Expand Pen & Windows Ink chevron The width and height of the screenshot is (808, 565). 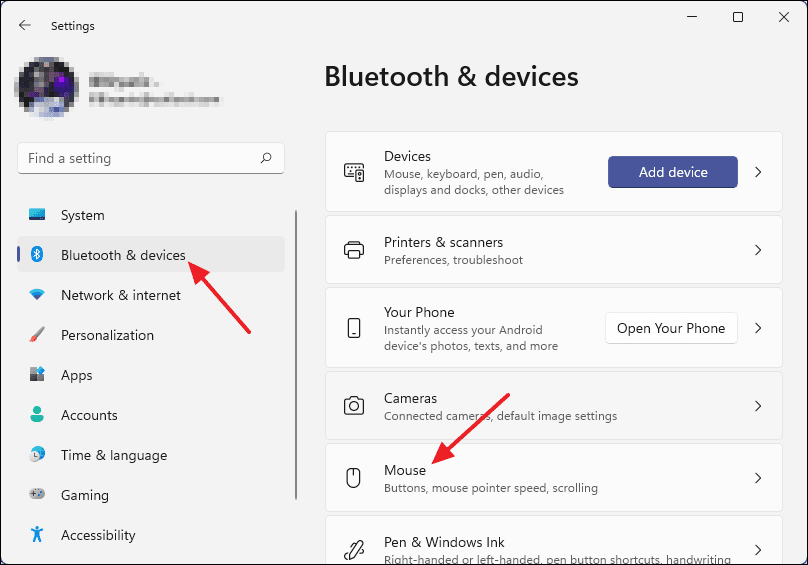[x=758, y=550]
